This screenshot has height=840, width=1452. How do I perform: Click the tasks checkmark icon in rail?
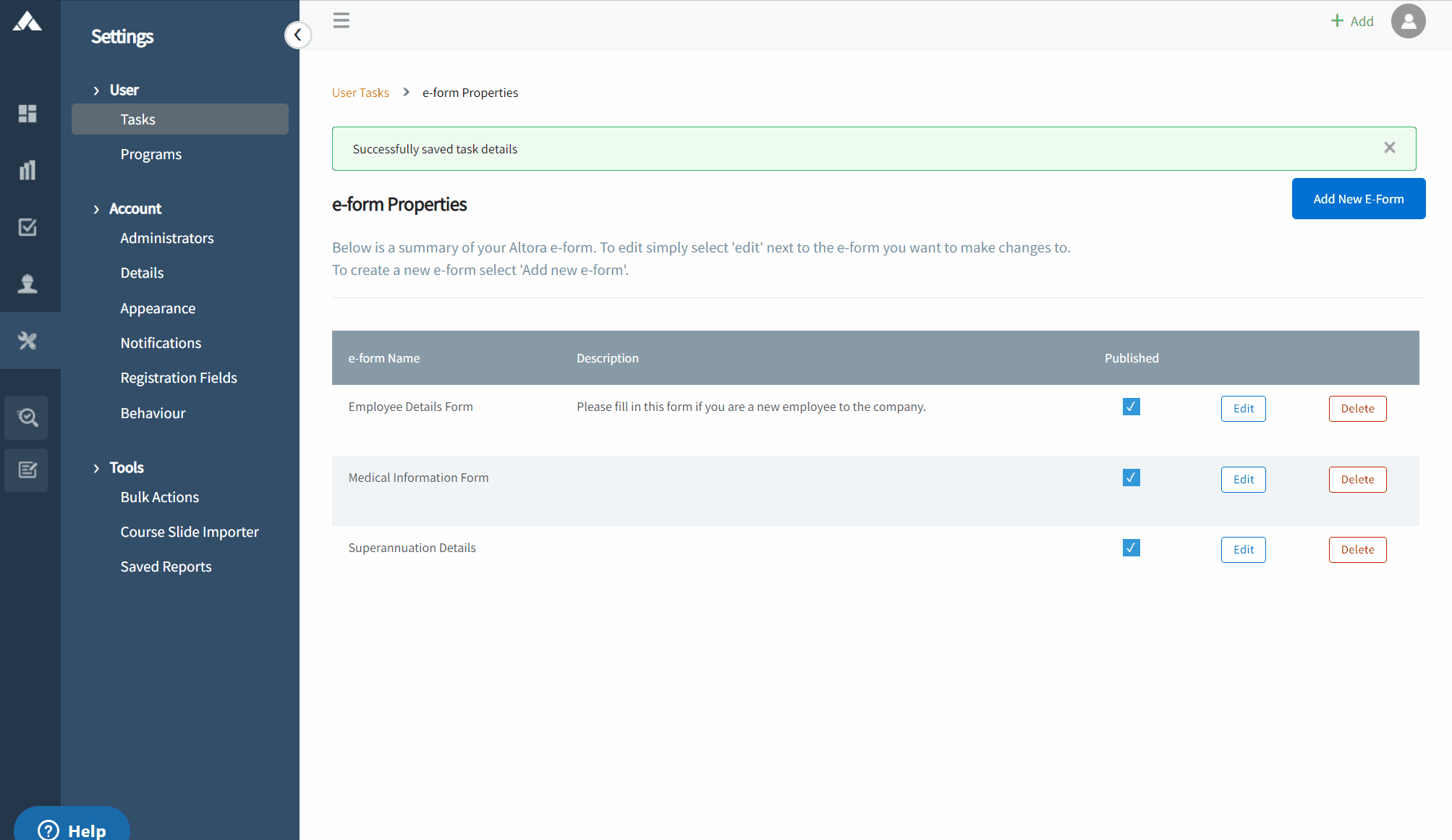point(27,227)
